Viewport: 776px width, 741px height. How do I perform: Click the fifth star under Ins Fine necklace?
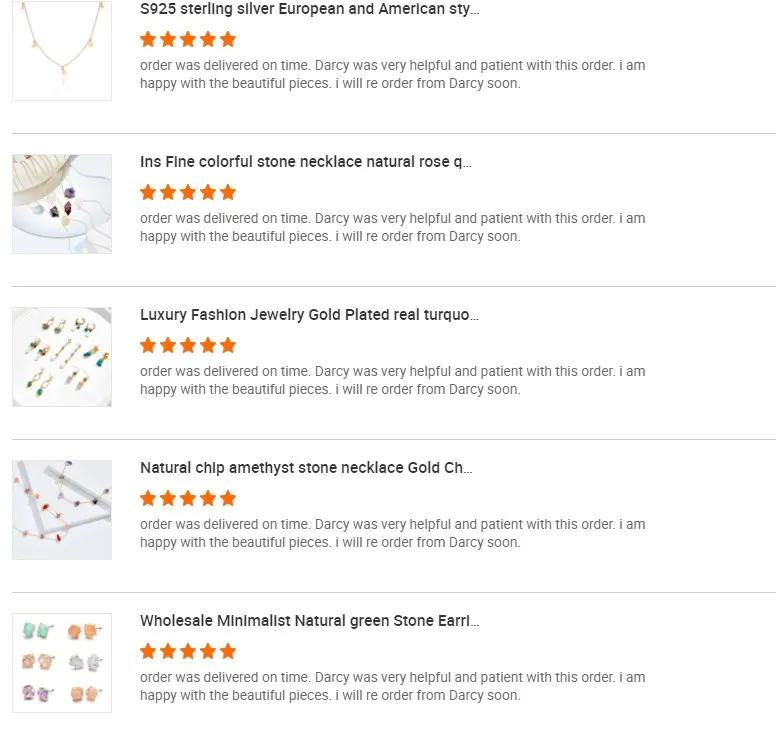point(228,192)
